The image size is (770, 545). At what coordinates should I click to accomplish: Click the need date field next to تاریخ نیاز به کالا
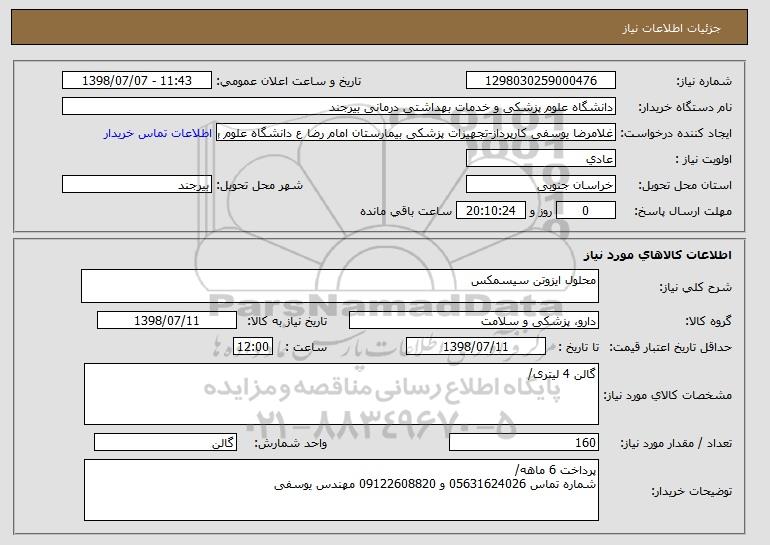(x=167, y=321)
